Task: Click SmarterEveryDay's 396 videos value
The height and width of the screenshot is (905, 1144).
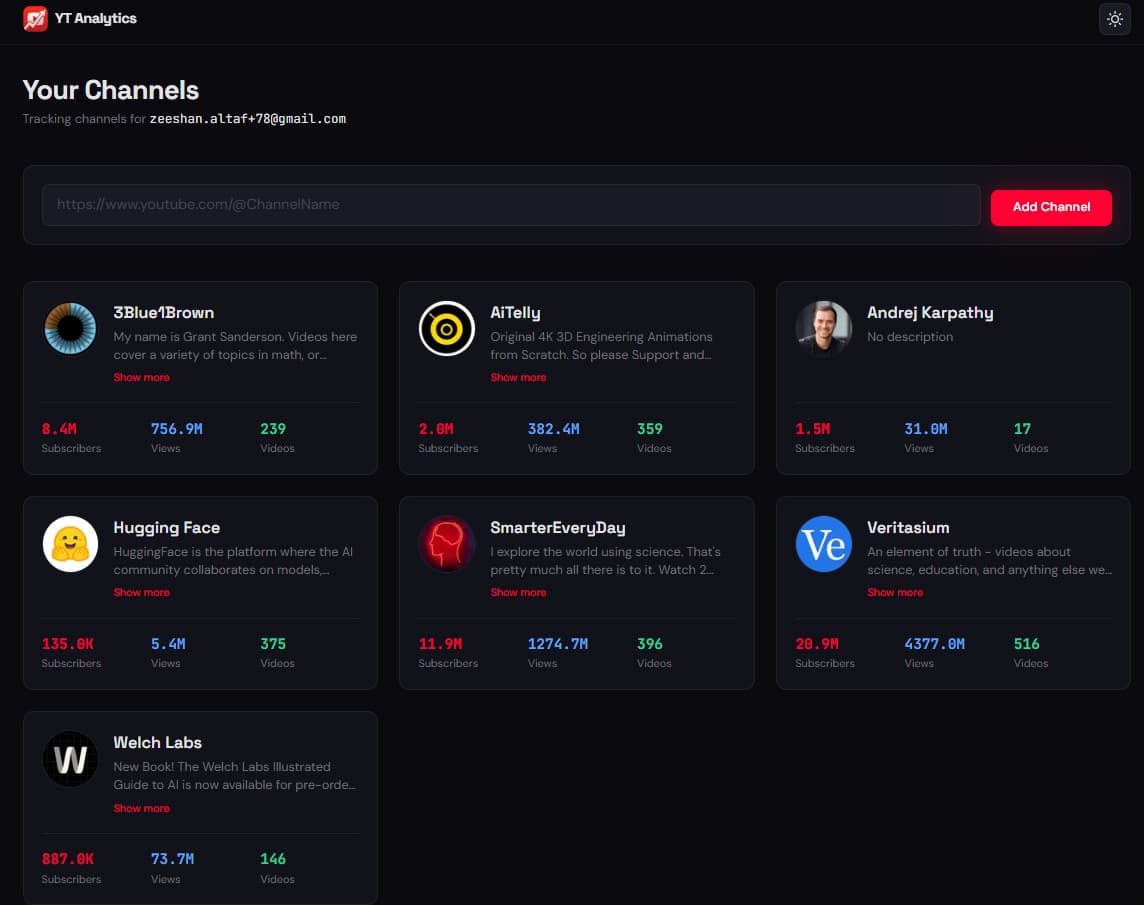Action: coord(649,644)
